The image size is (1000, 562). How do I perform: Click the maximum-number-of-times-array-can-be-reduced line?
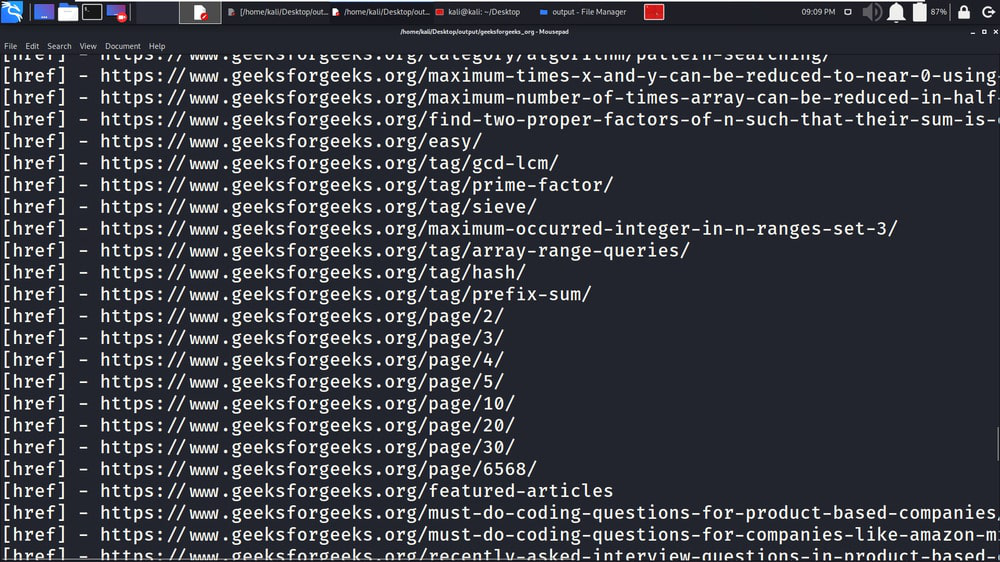pyautogui.click(x=500, y=97)
